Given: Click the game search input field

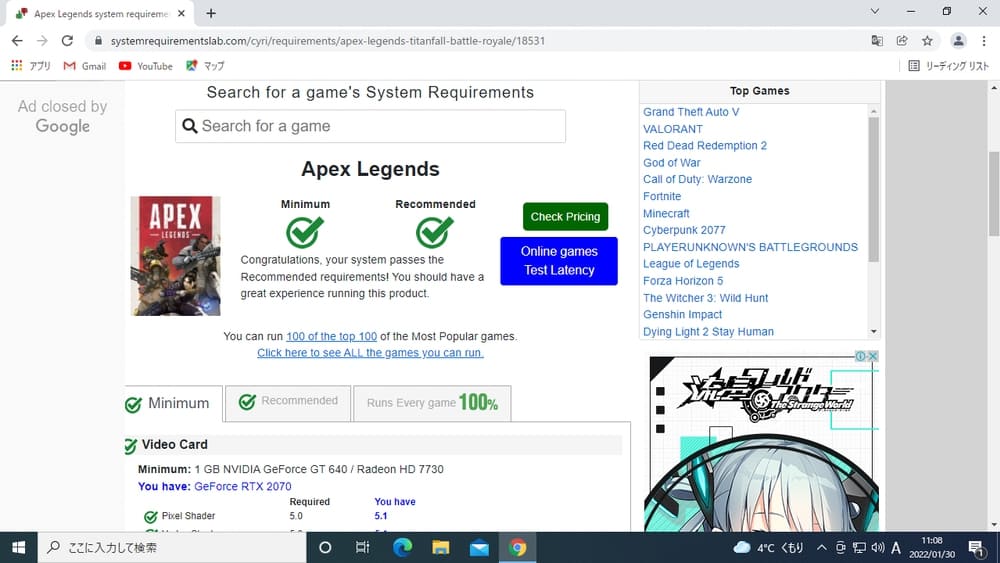Looking at the screenshot, I should click(370, 126).
